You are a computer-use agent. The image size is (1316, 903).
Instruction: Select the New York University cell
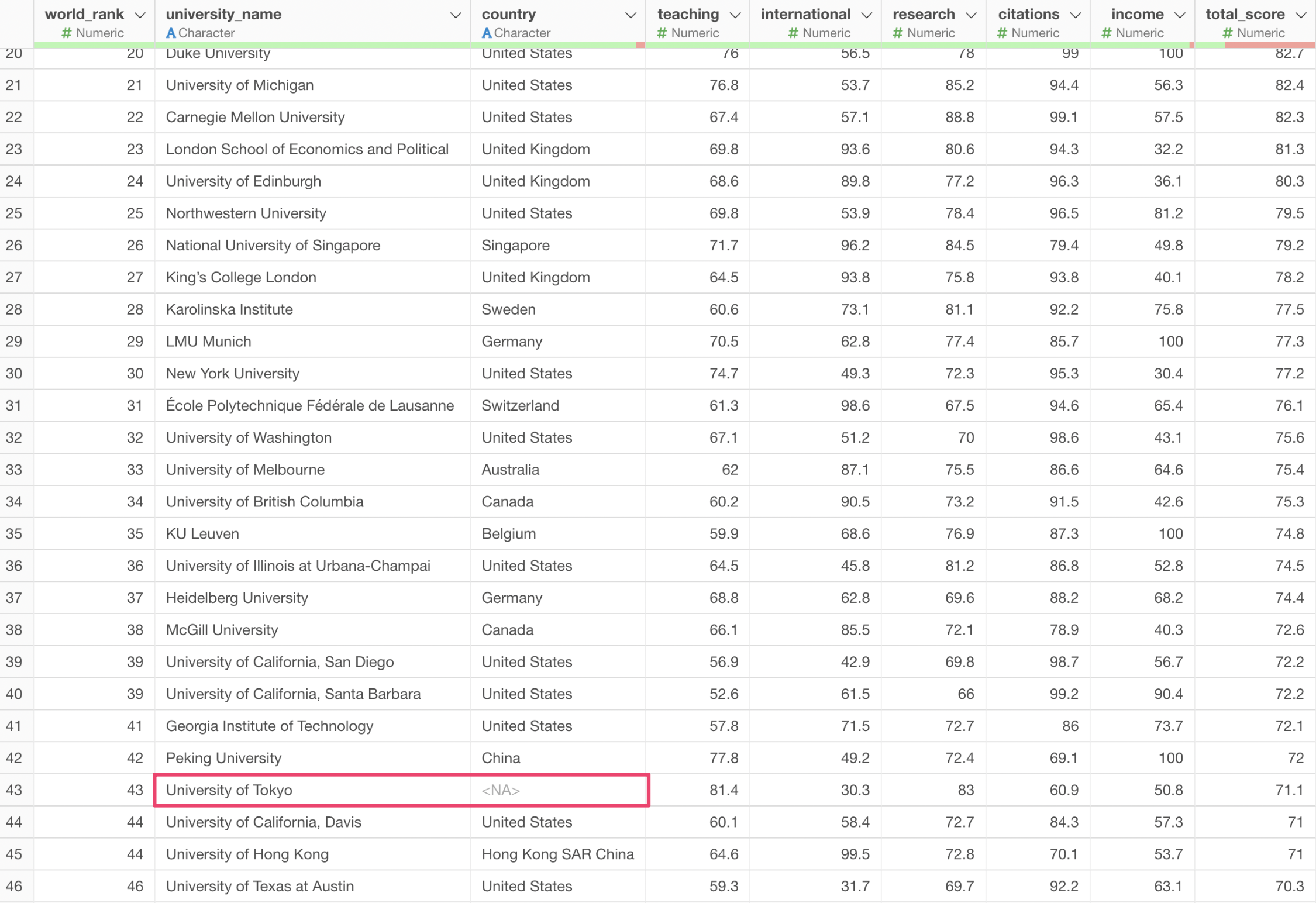pyautogui.click(x=312, y=374)
